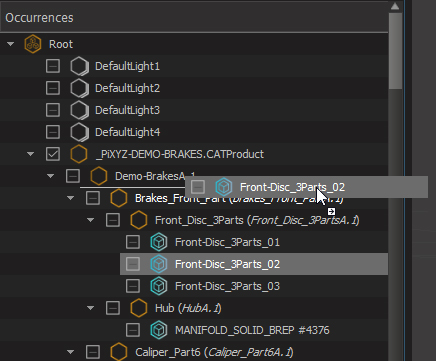The height and width of the screenshot is (361, 436).
Task: Click the Front-Disc_3Parts_01 teal part icon
Action: (x=159, y=242)
